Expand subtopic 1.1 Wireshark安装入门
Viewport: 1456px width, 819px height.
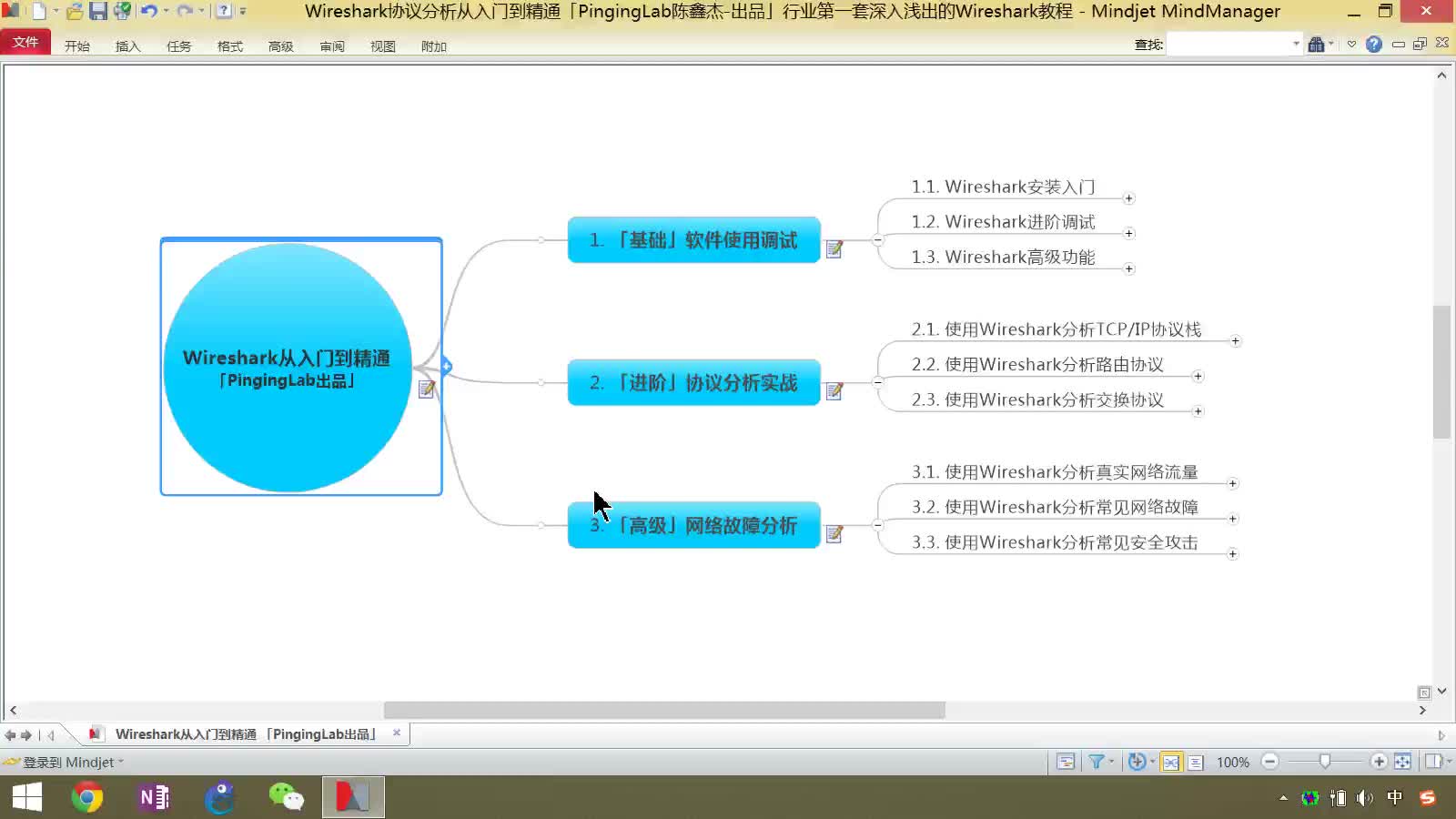click(1128, 198)
